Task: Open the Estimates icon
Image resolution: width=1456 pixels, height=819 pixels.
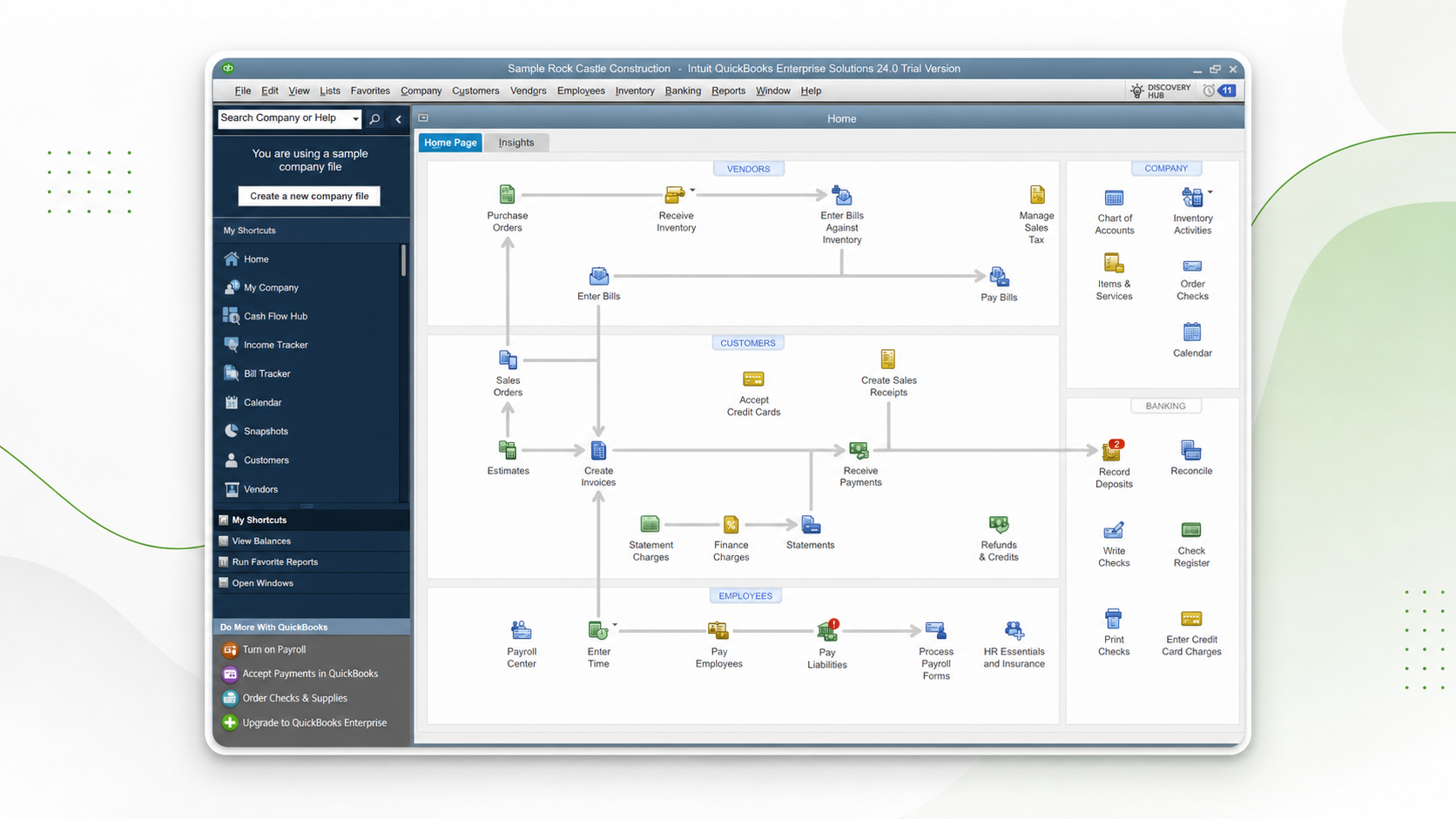Action: click(x=508, y=450)
